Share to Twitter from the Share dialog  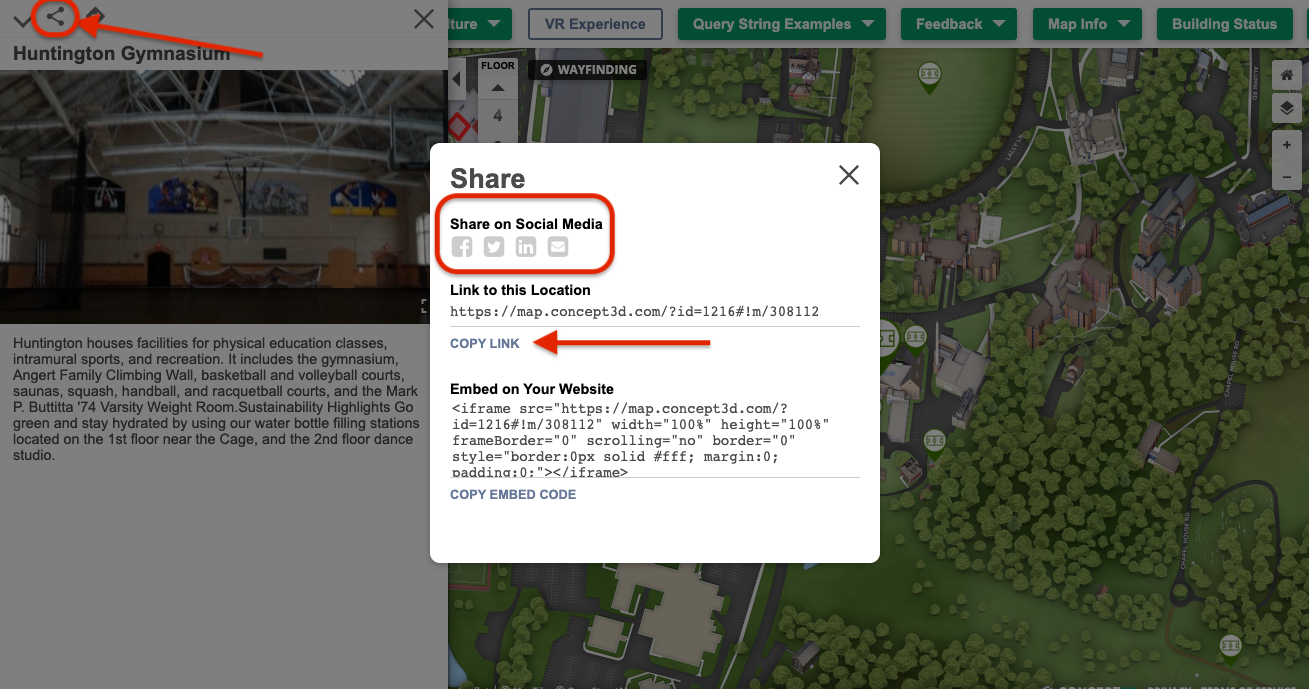494,246
